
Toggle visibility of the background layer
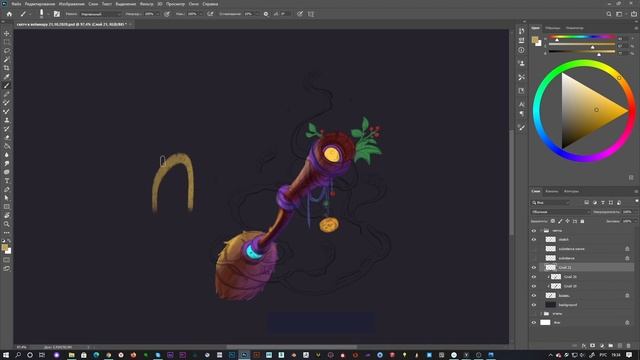533,305
